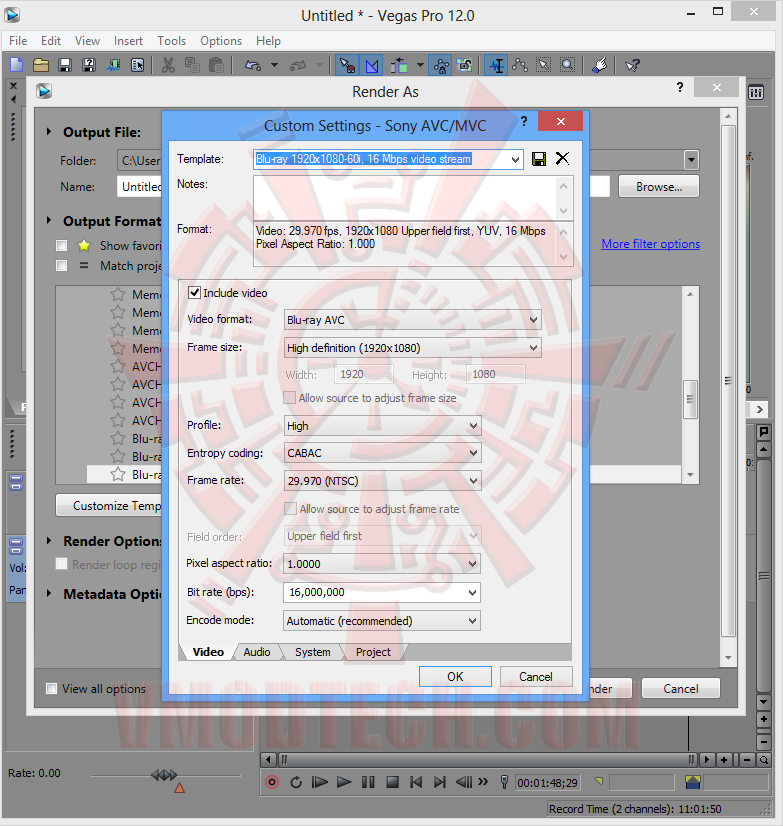Click the timecode field 00:01:48;29
Image resolution: width=783 pixels, height=826 pixels.
click(x=547, y=783)
